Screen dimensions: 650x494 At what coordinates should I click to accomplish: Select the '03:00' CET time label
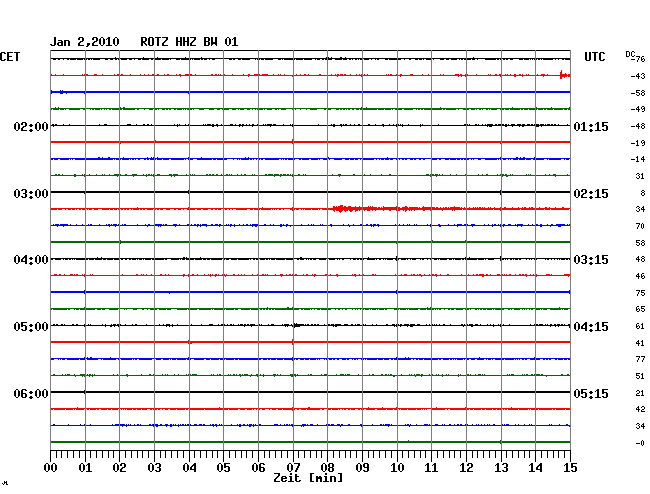pos(31,194)
